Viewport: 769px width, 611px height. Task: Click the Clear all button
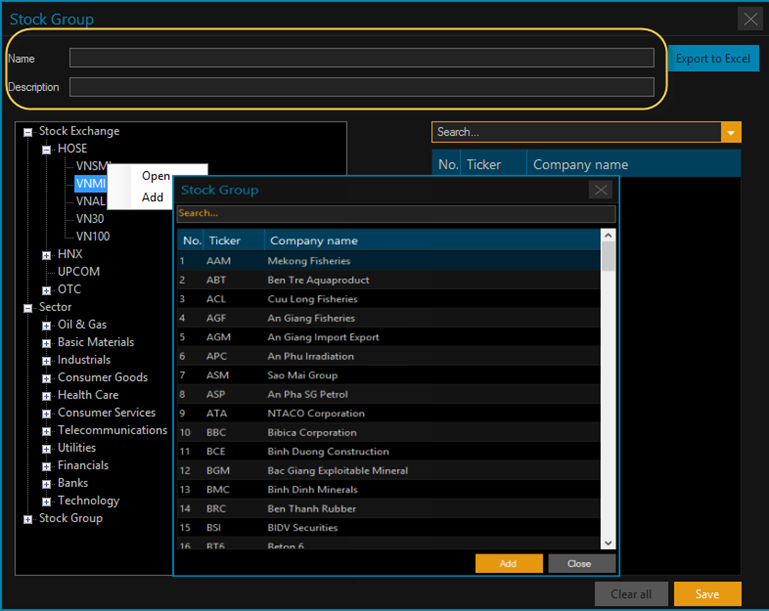coord(631,594)
